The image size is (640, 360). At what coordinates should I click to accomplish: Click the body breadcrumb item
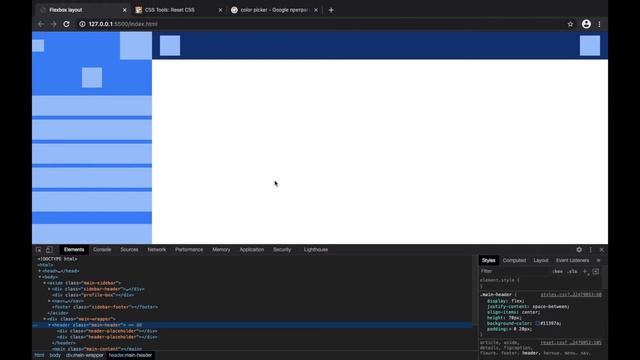tap(55, 356)
